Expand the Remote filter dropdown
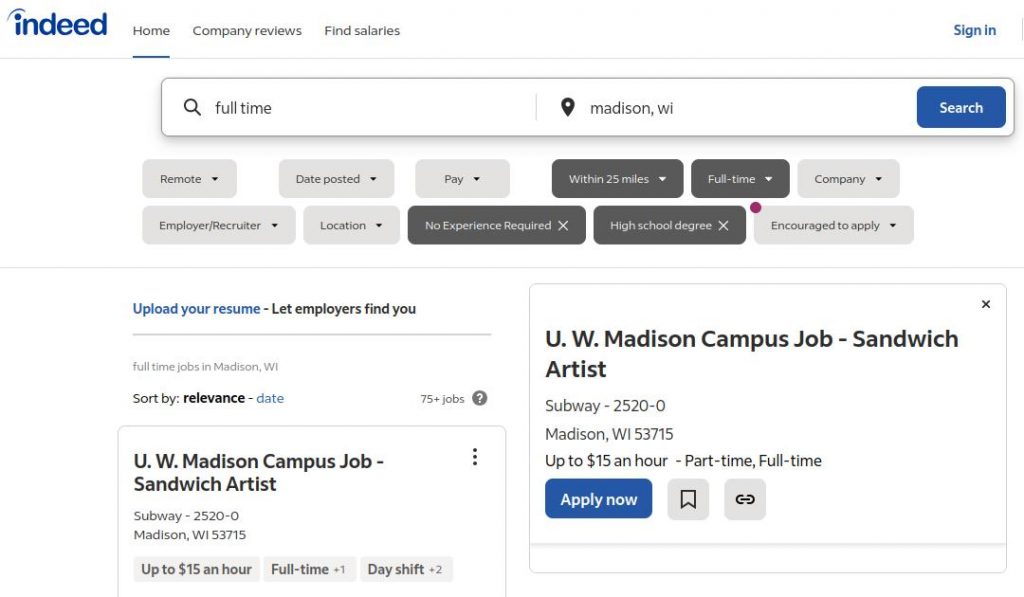 [189, 179]
